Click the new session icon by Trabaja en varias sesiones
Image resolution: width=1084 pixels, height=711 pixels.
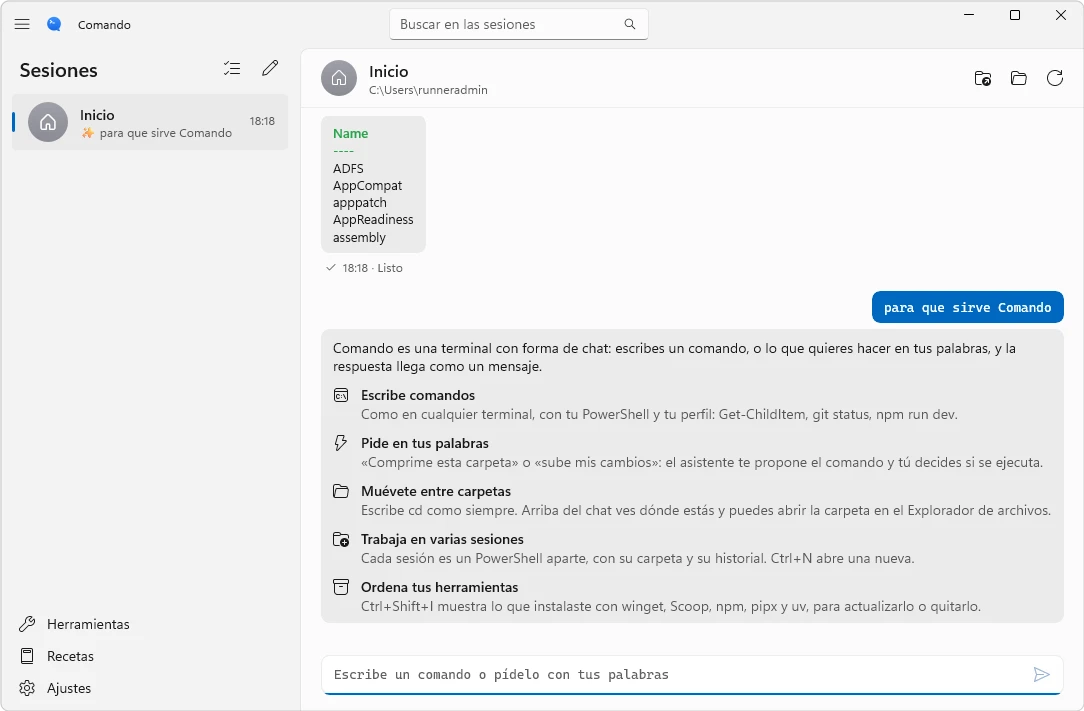tap(341, 539)
